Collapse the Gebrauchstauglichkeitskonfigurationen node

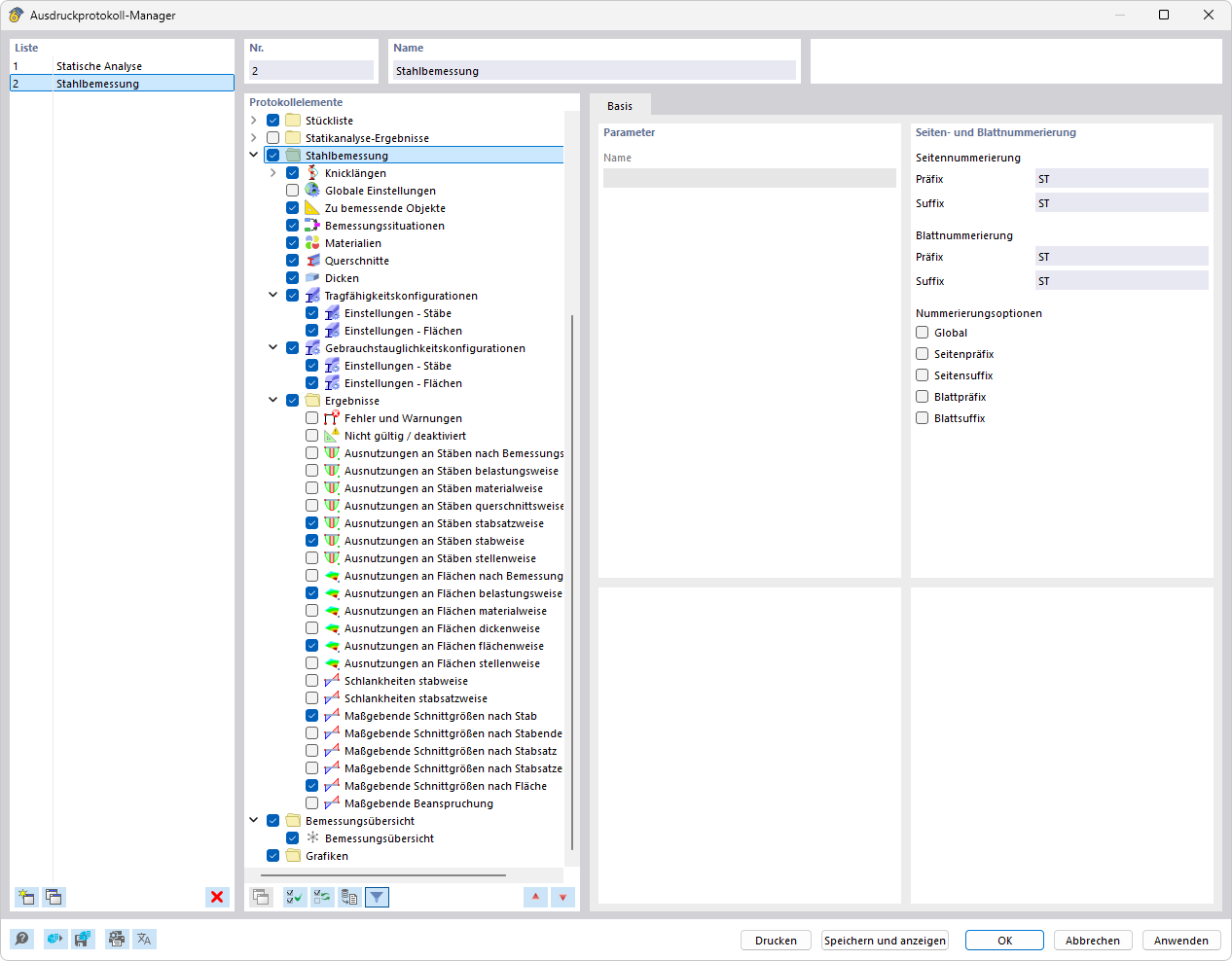(x=273, y=348)
